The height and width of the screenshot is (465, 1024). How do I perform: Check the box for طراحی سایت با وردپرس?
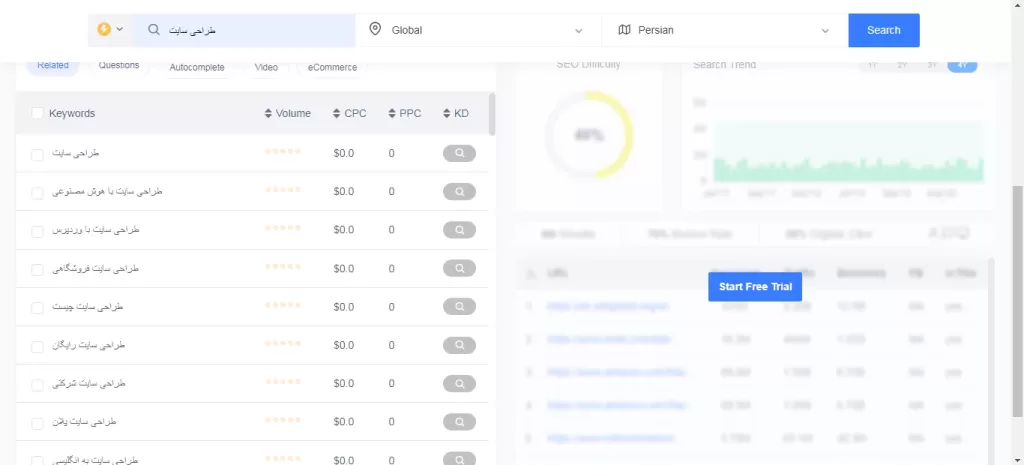[38, 231]
